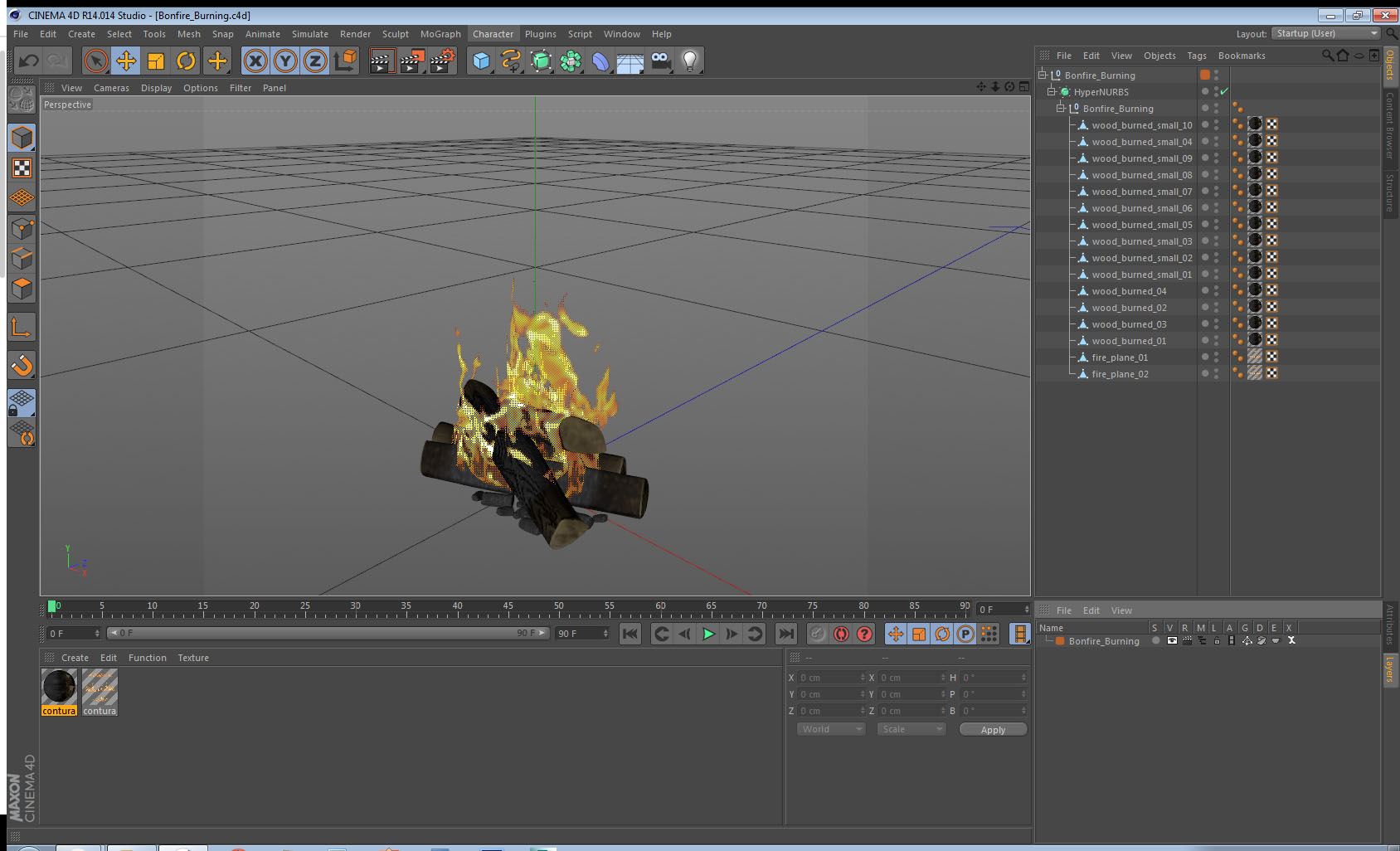Activate the Move tool in top toolbar
The height and width of the screenshot is (851, 1400).
(126, 61)
